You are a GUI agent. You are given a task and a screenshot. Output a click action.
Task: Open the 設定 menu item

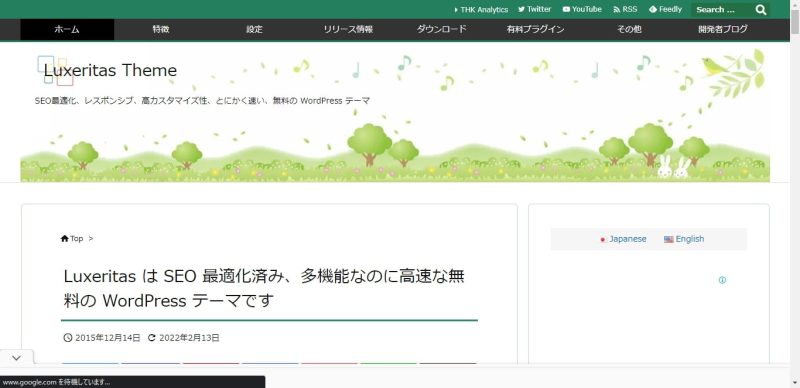pos(255,30)
